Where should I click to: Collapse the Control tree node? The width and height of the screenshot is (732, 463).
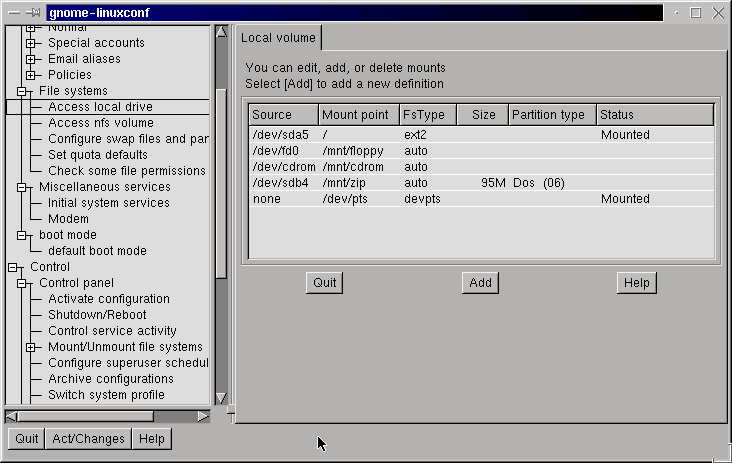13,267
